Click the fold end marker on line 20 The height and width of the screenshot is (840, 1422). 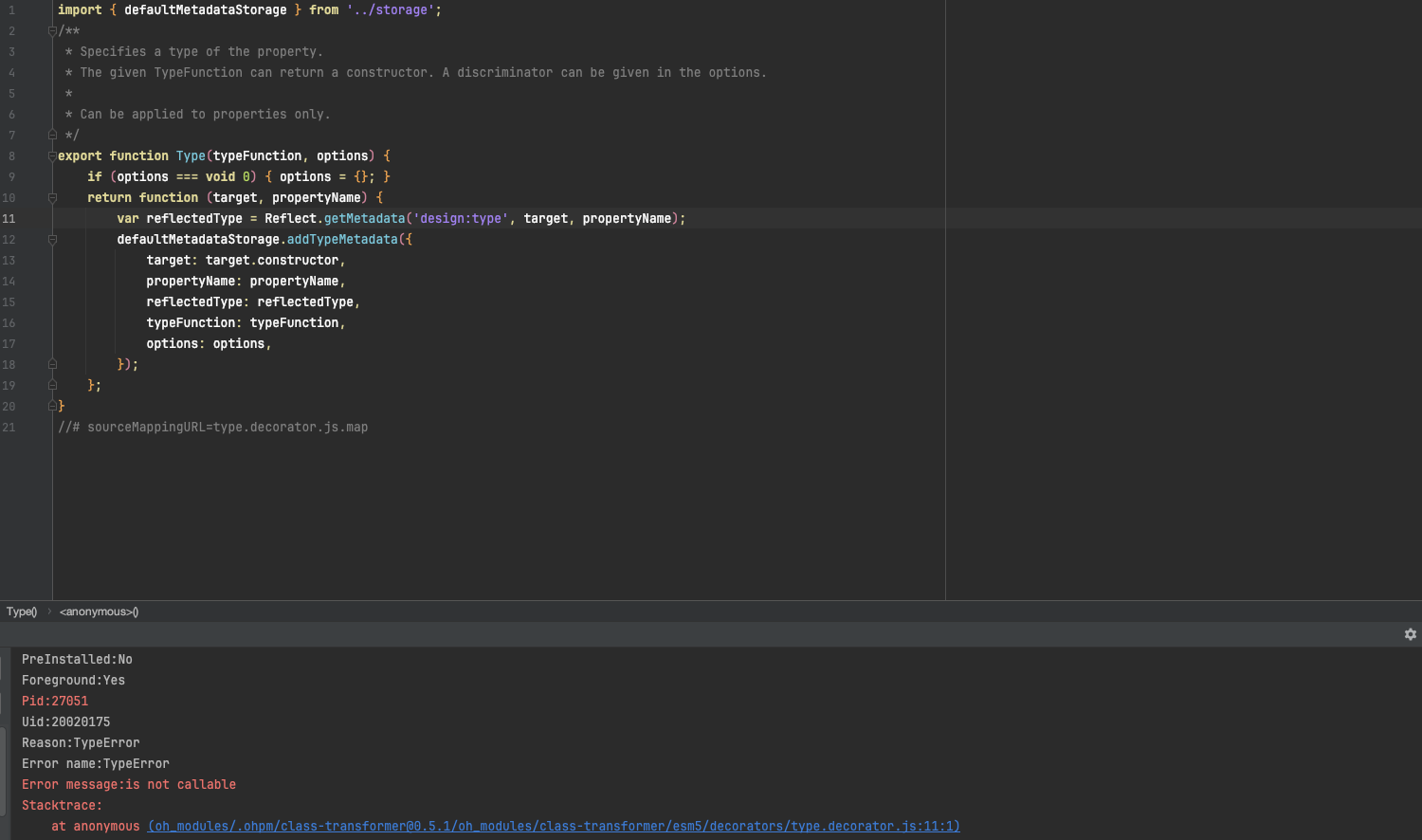(52, 407)
